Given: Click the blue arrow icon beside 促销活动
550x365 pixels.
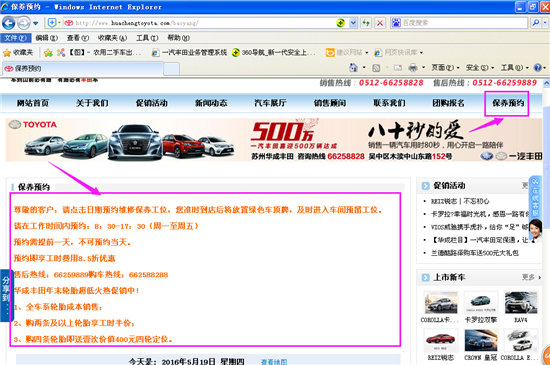Looking at the screenshot, I should [x=425, y=186].
